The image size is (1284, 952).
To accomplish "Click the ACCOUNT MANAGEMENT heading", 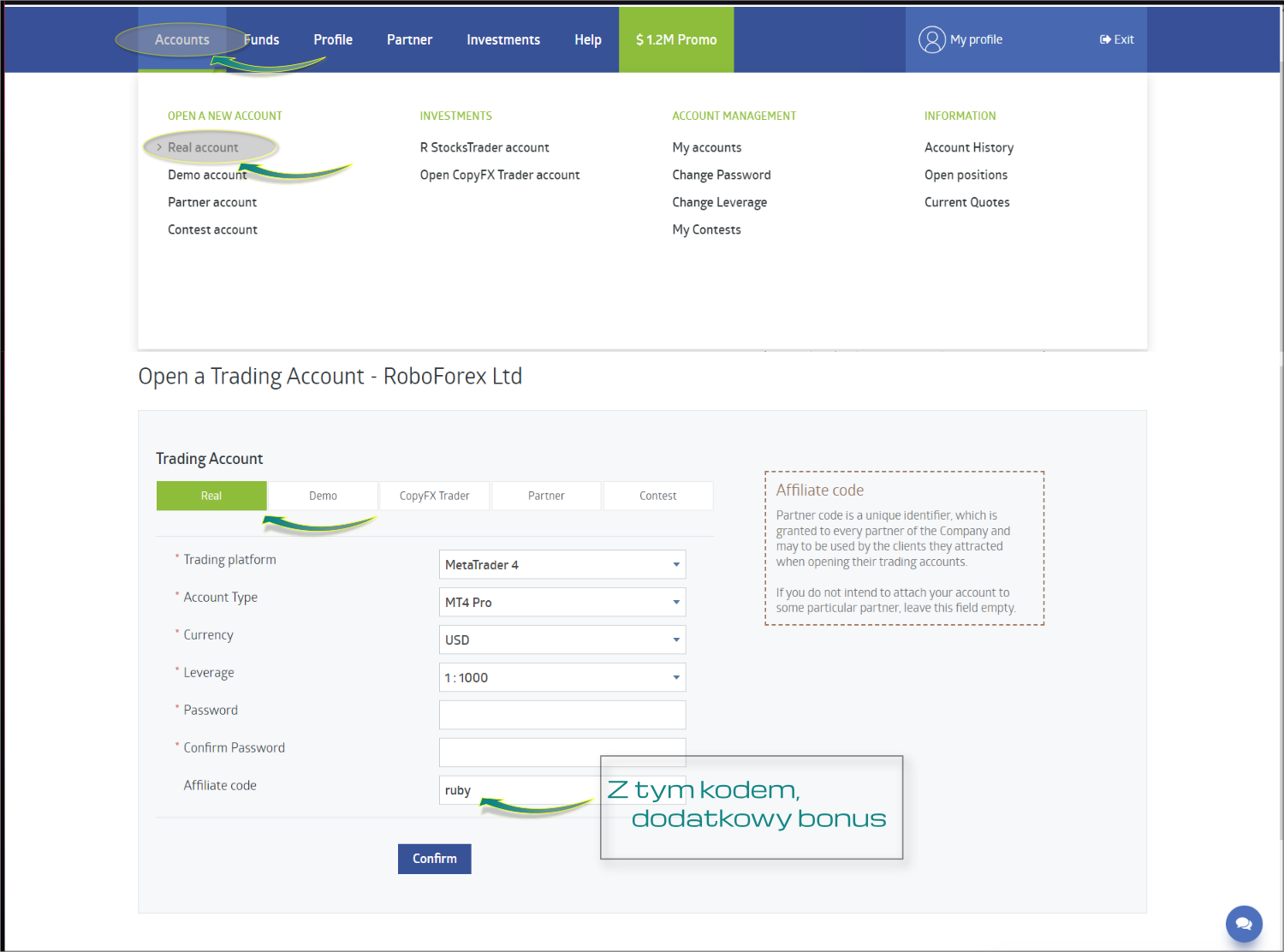I will [734, 116].
